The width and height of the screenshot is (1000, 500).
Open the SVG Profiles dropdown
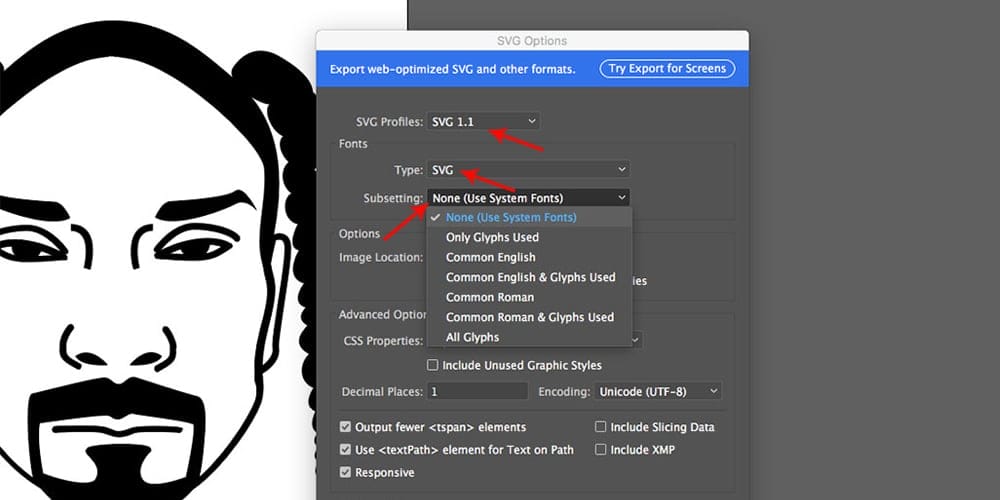484,121
